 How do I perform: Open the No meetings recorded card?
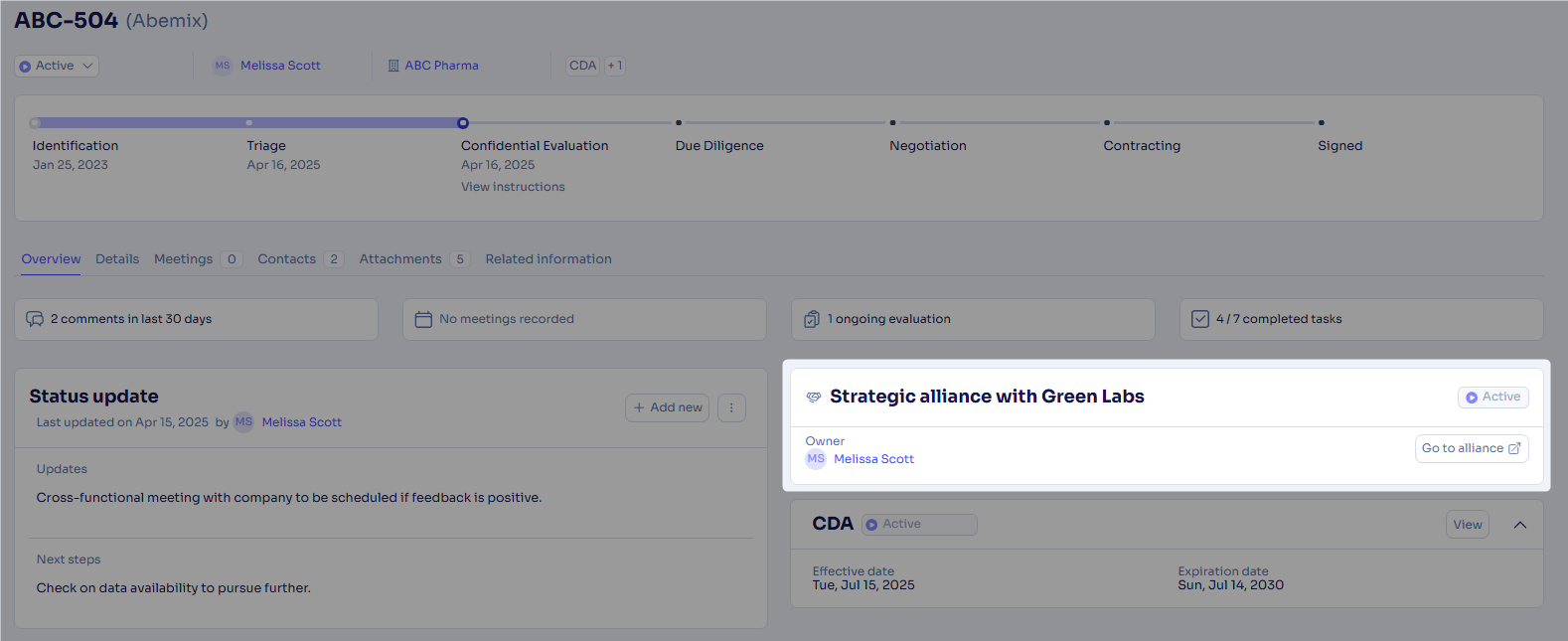coord(584,319)
